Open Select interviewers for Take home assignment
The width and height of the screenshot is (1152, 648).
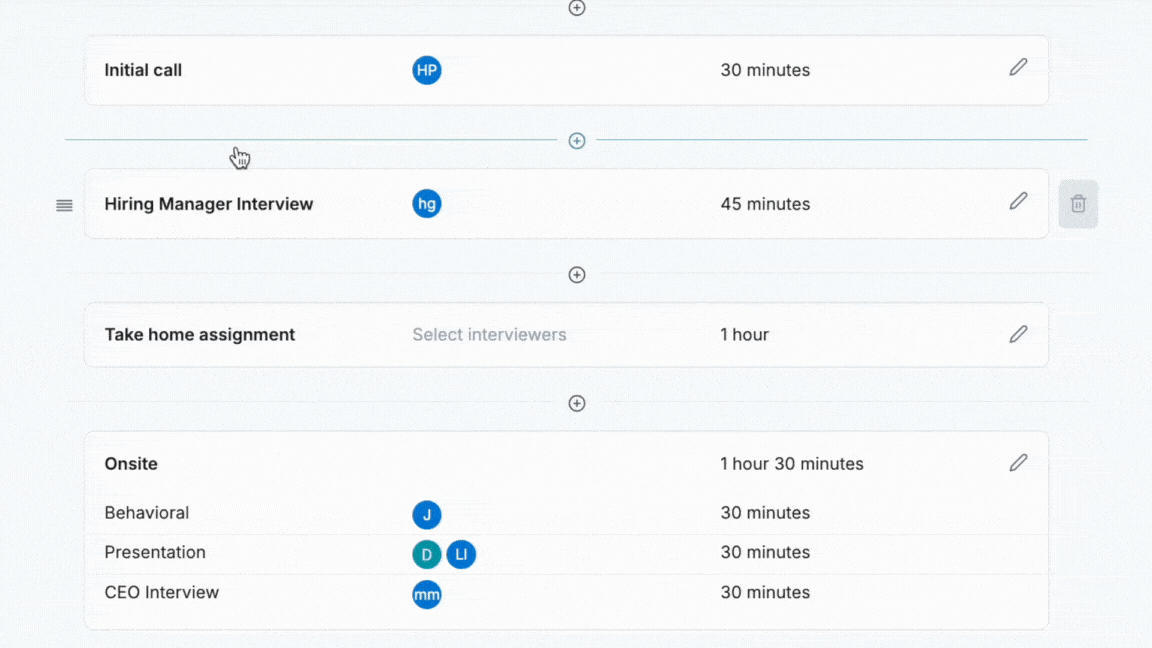click(489, 335)
